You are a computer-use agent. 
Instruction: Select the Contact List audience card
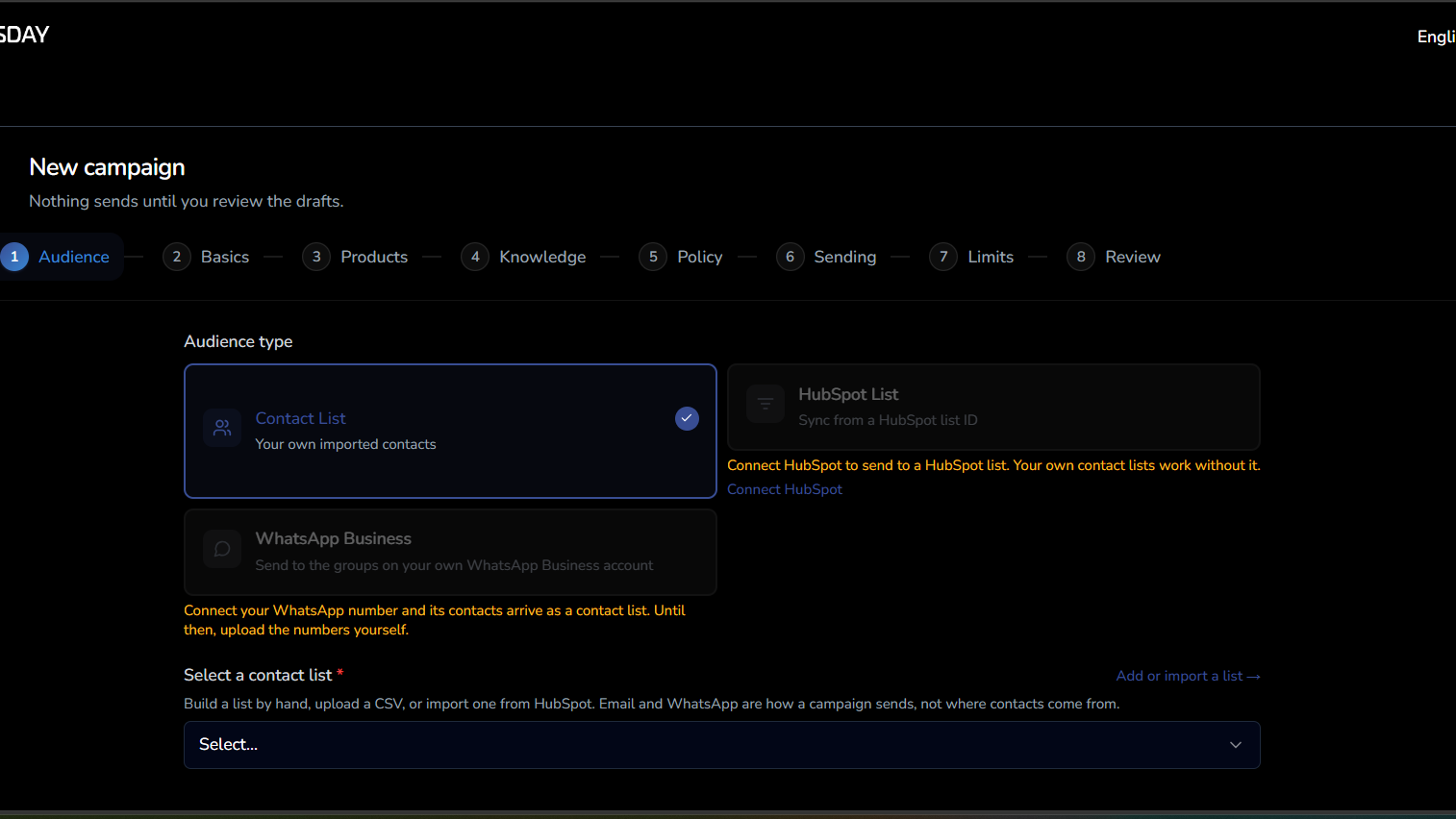[450, 431]
